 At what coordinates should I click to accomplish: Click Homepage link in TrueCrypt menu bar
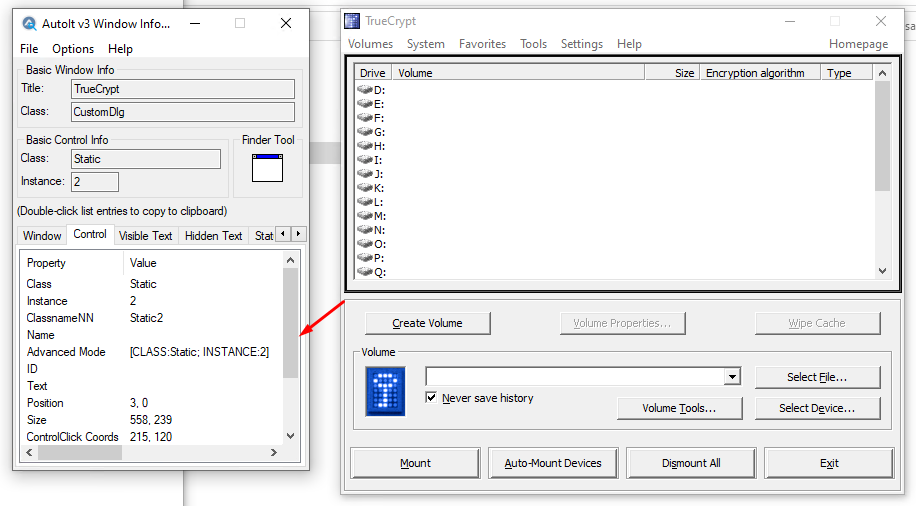click(x=858, y=44)
